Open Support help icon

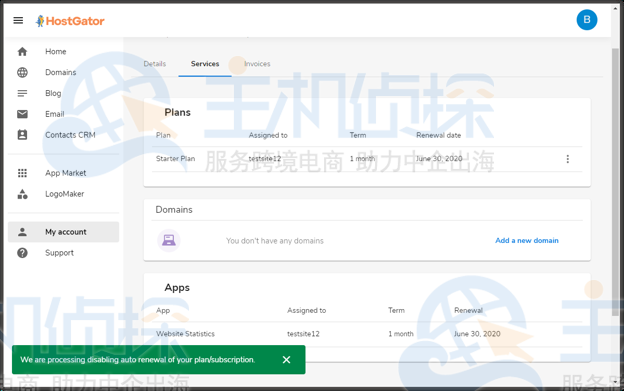coord(22,253)
